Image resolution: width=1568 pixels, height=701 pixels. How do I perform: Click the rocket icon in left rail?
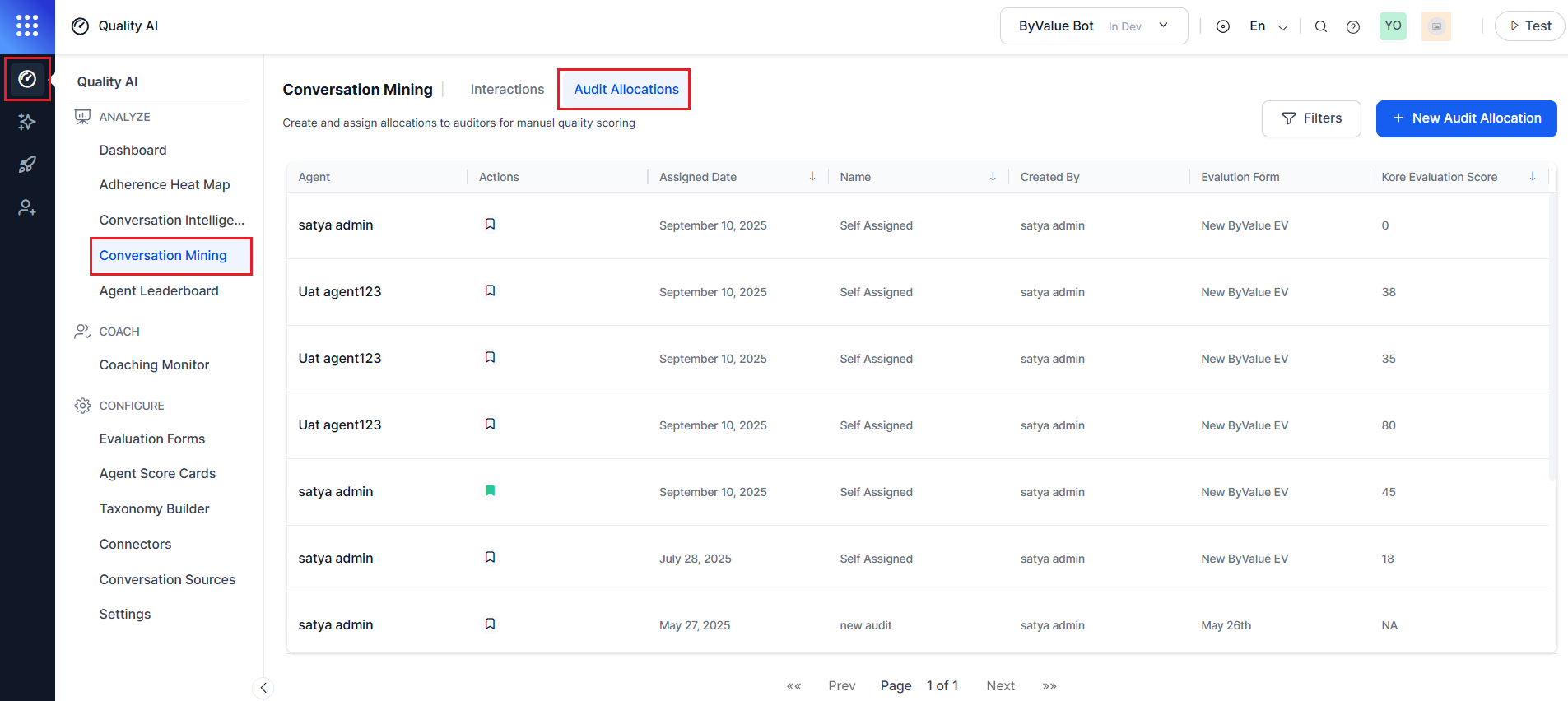[x=27, y=165]
